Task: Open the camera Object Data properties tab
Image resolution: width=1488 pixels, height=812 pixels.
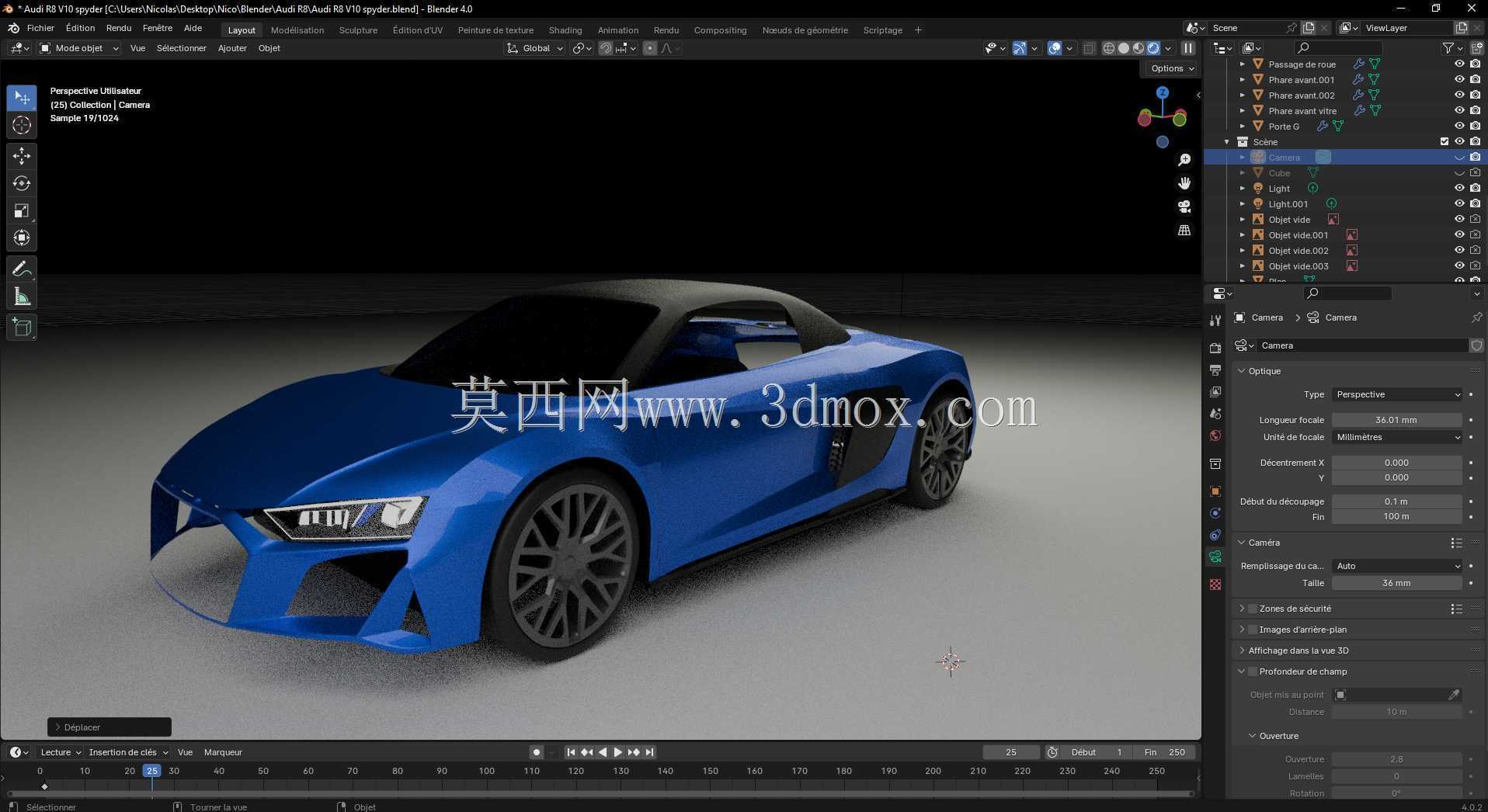Action: [x=1215, y=557]
